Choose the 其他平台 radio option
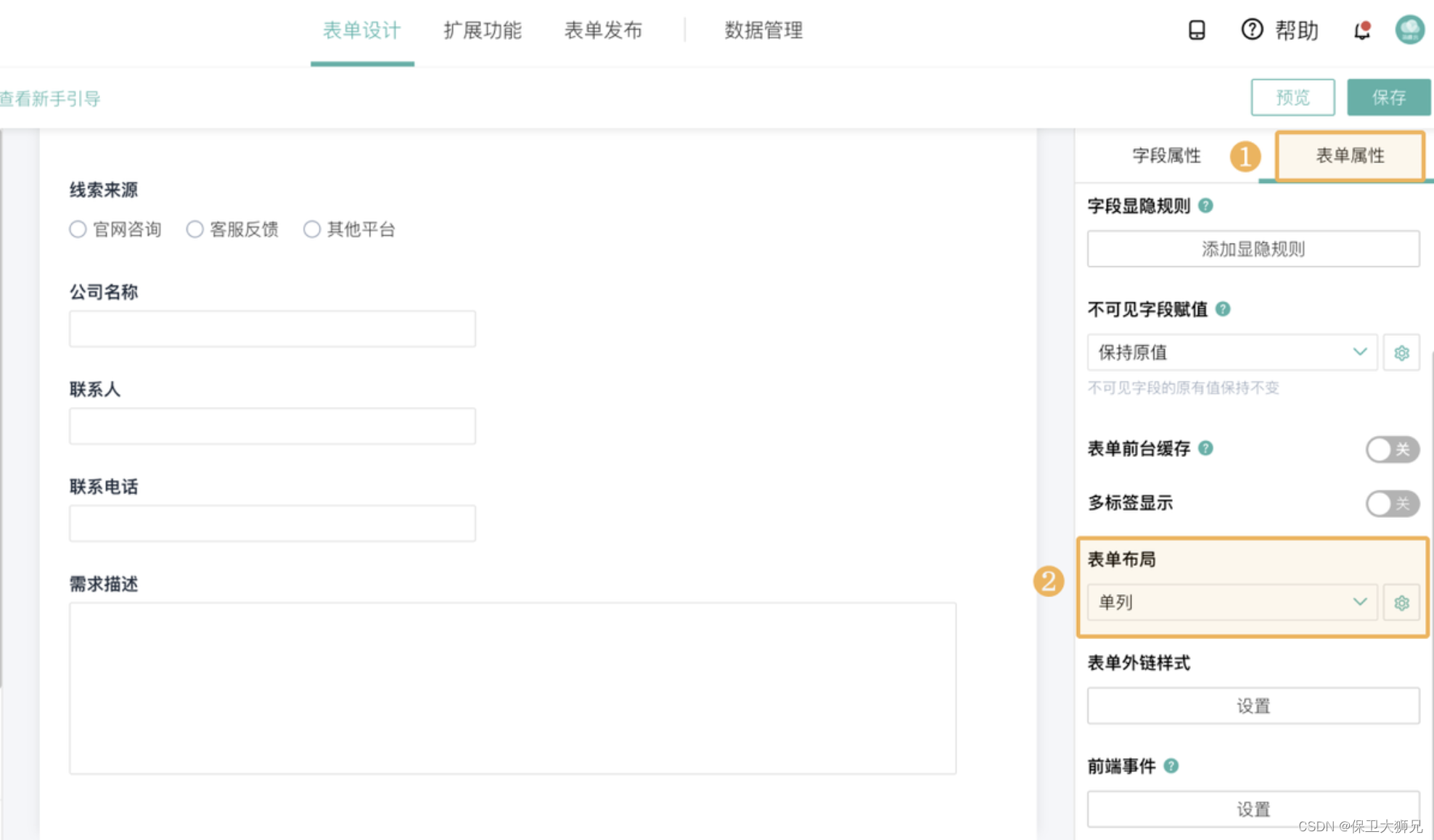The width and height of the screenshot is (1434, 840). [312, 230]
